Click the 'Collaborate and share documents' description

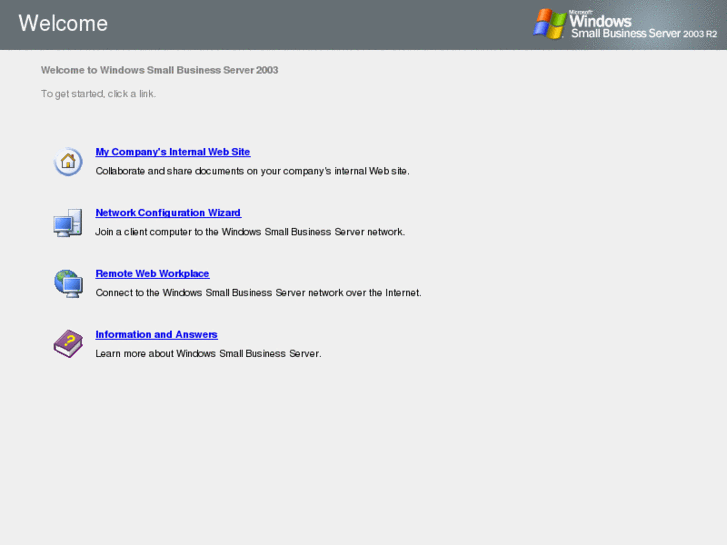(x=252, y=171)
